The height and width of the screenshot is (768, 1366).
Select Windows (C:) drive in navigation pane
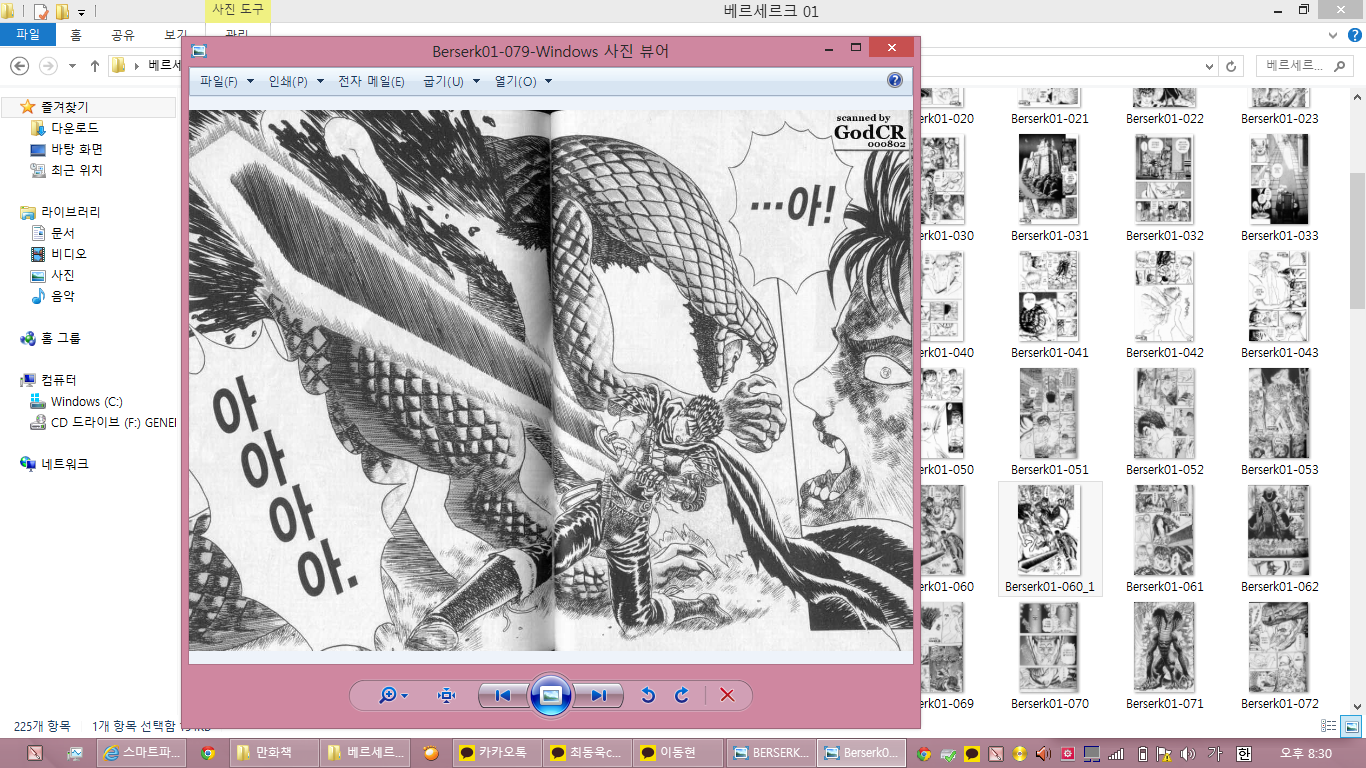[x=86, y=401]
